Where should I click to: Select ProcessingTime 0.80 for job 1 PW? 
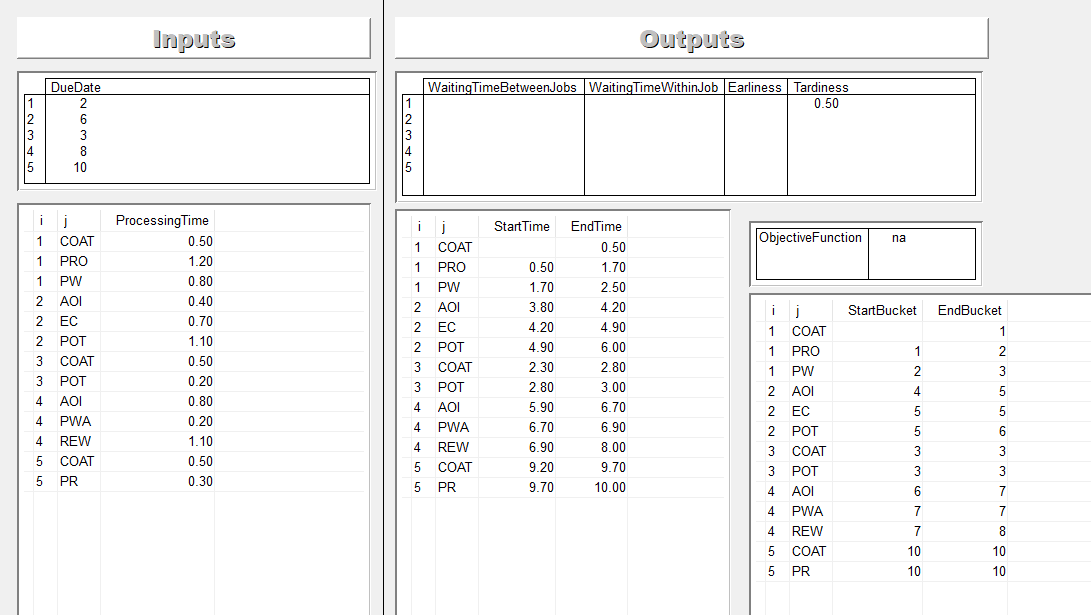coord(200,282)
